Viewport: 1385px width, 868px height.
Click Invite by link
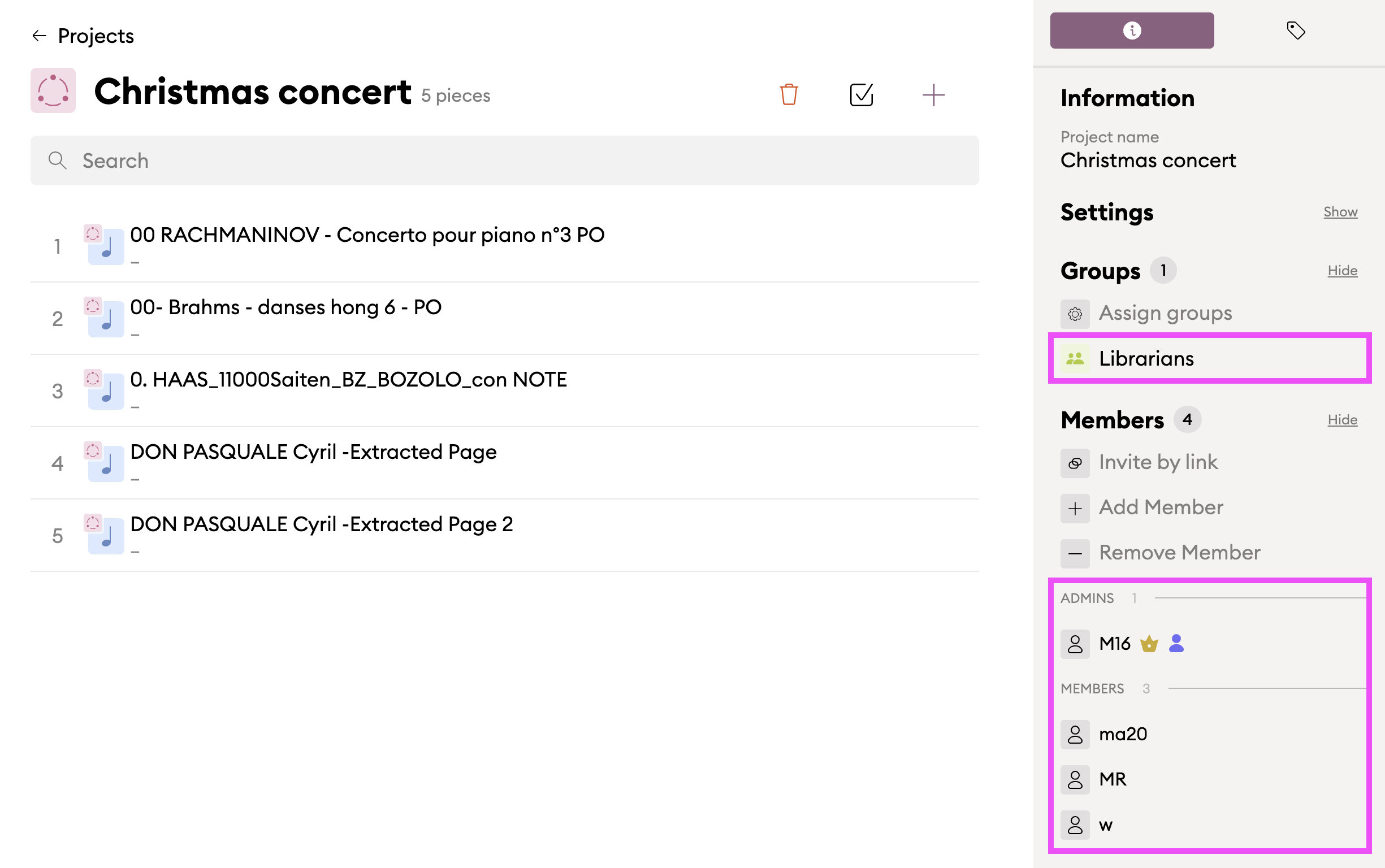pyautogui.click(x=1157, y=462)
